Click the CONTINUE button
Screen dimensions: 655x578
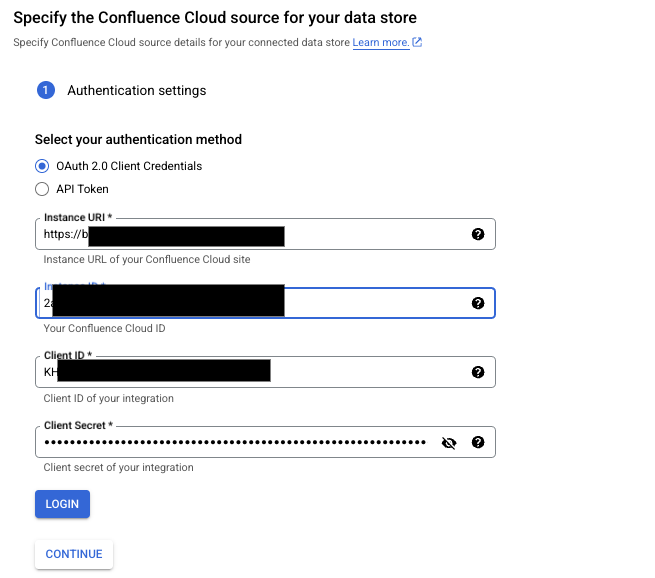74,554
